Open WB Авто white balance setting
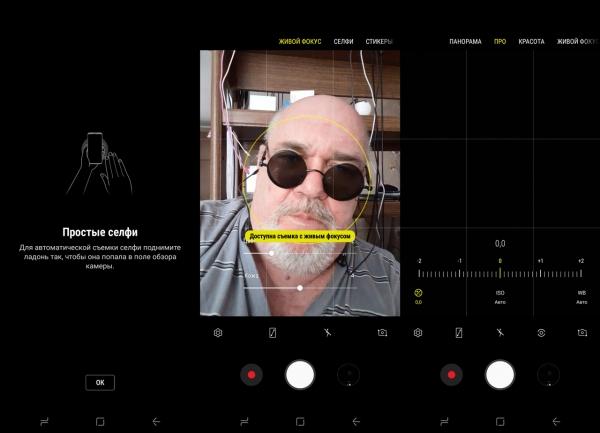Viewport: 600px width, 433px height. click(x=581, y=297)
